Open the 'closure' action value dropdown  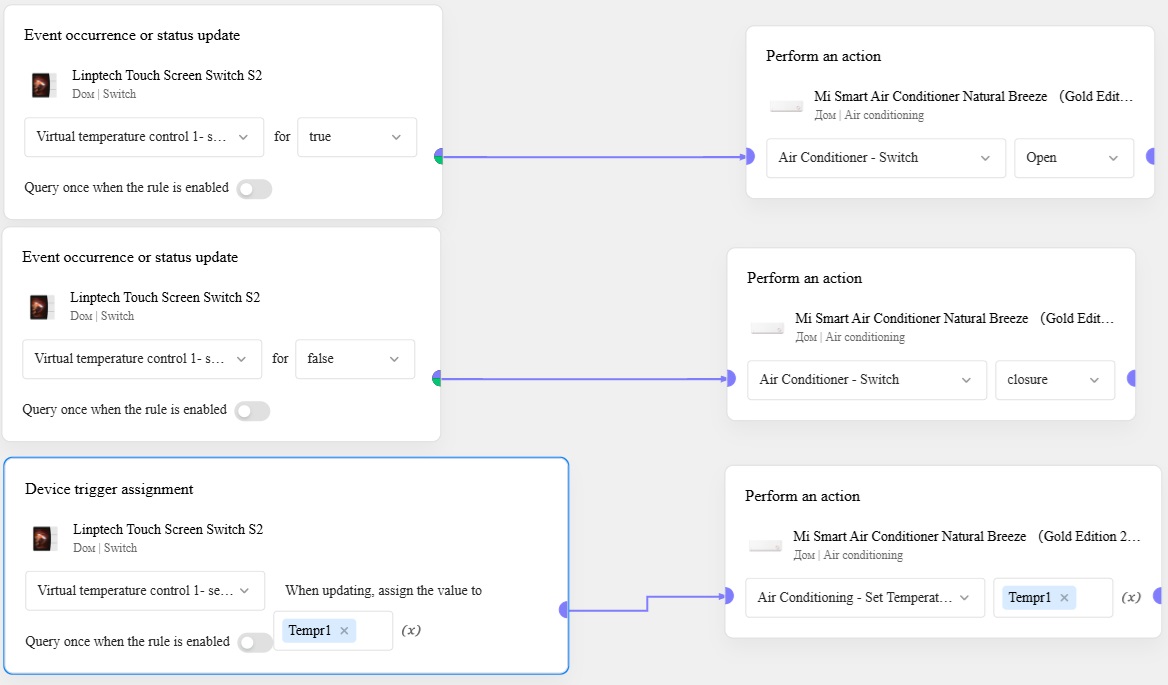pos(1054,380)
